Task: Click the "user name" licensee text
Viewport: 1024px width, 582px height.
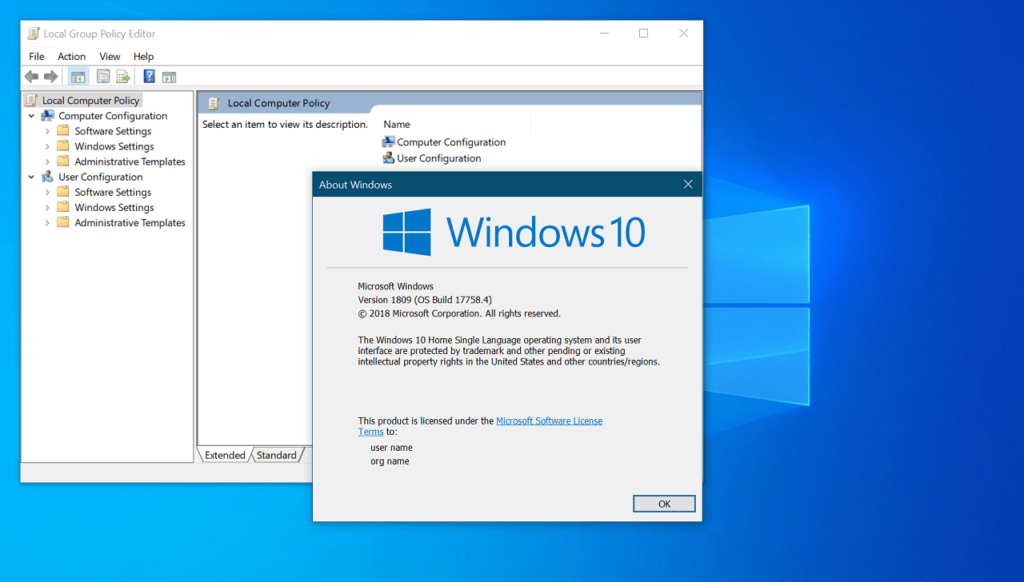Action: pos(391,447)
